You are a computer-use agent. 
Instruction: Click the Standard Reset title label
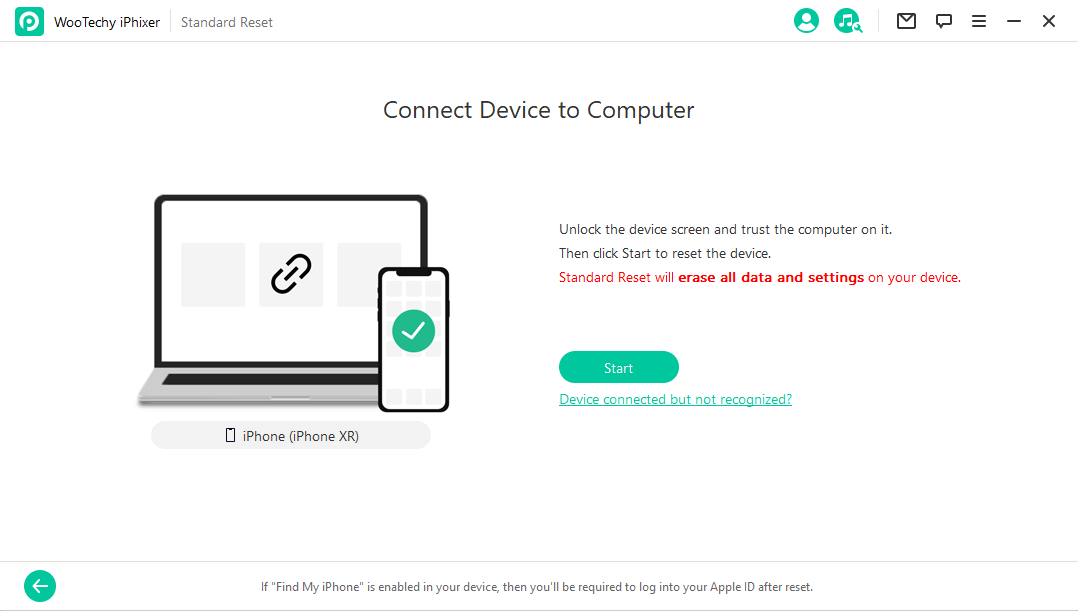(x=227, y=22)
